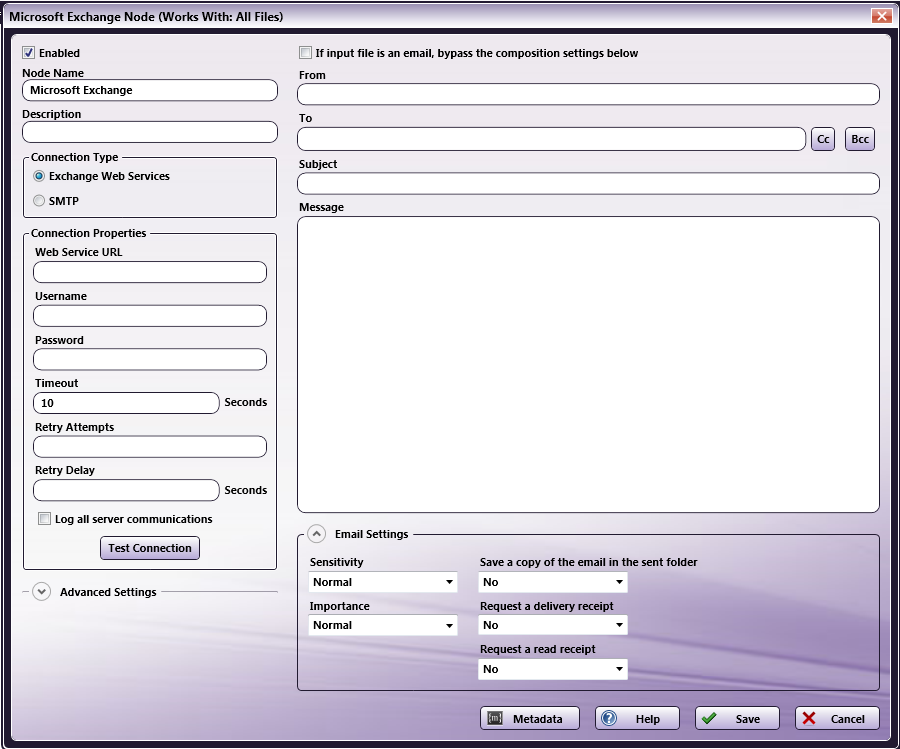Click the Timeout value field

pyautogui.click(x=126, y=403)
